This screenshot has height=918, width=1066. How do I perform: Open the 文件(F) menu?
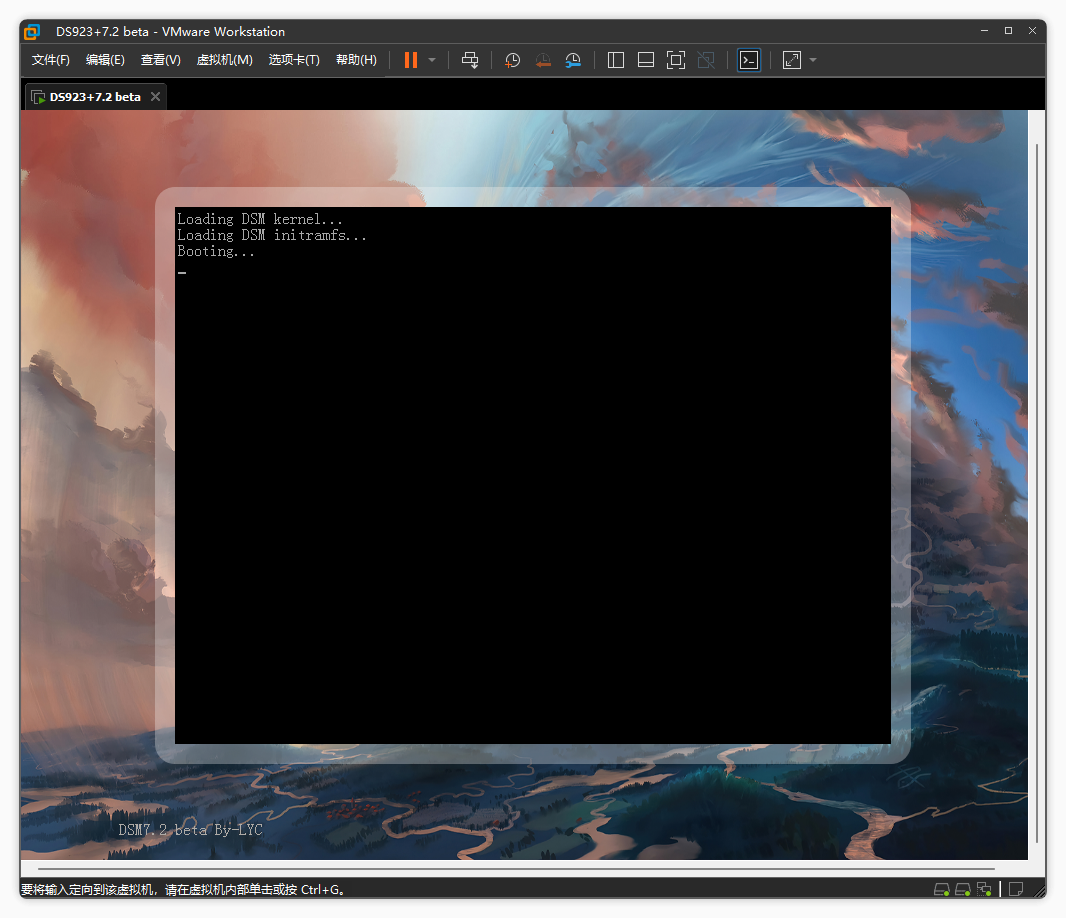[50, 60]
